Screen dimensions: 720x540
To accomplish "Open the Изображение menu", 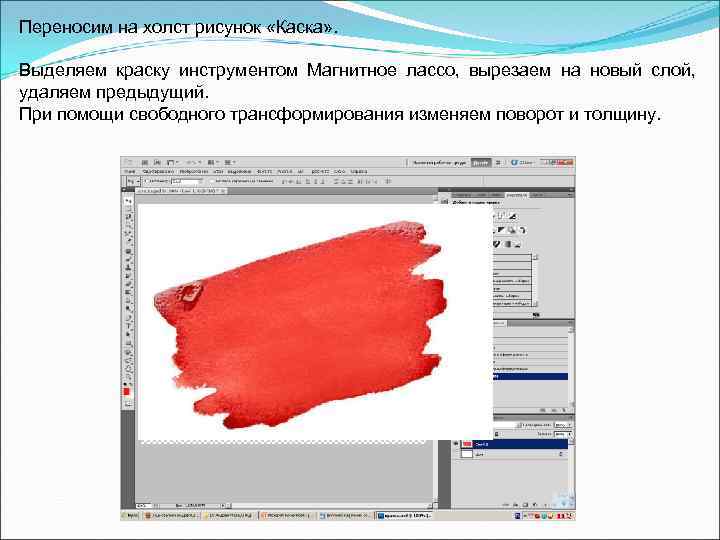I will tap(194, 172).
